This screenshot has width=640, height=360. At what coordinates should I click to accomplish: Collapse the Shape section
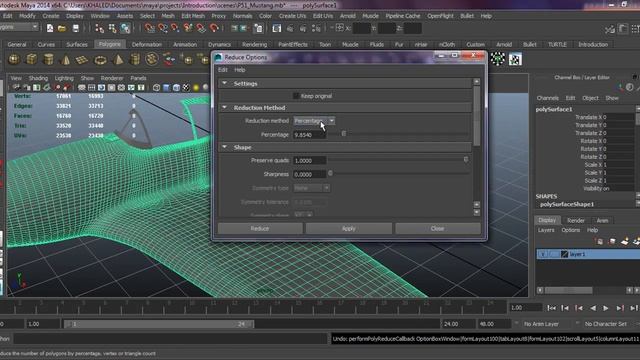coord(224,147)
